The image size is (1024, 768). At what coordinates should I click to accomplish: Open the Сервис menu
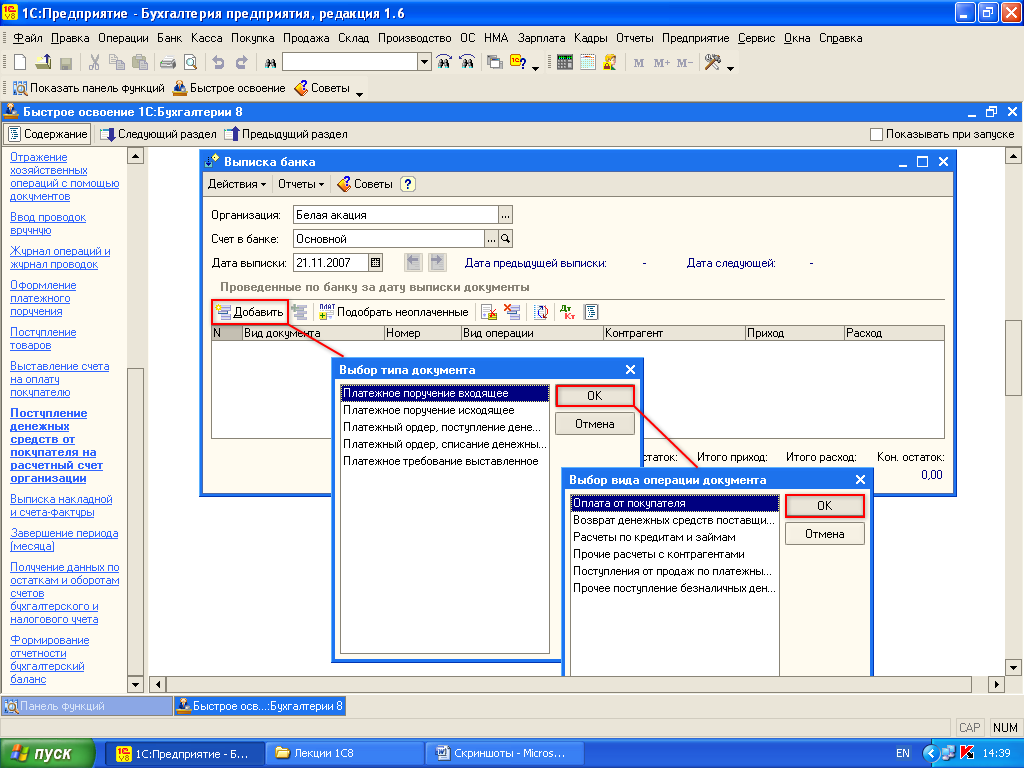(756, 38)
